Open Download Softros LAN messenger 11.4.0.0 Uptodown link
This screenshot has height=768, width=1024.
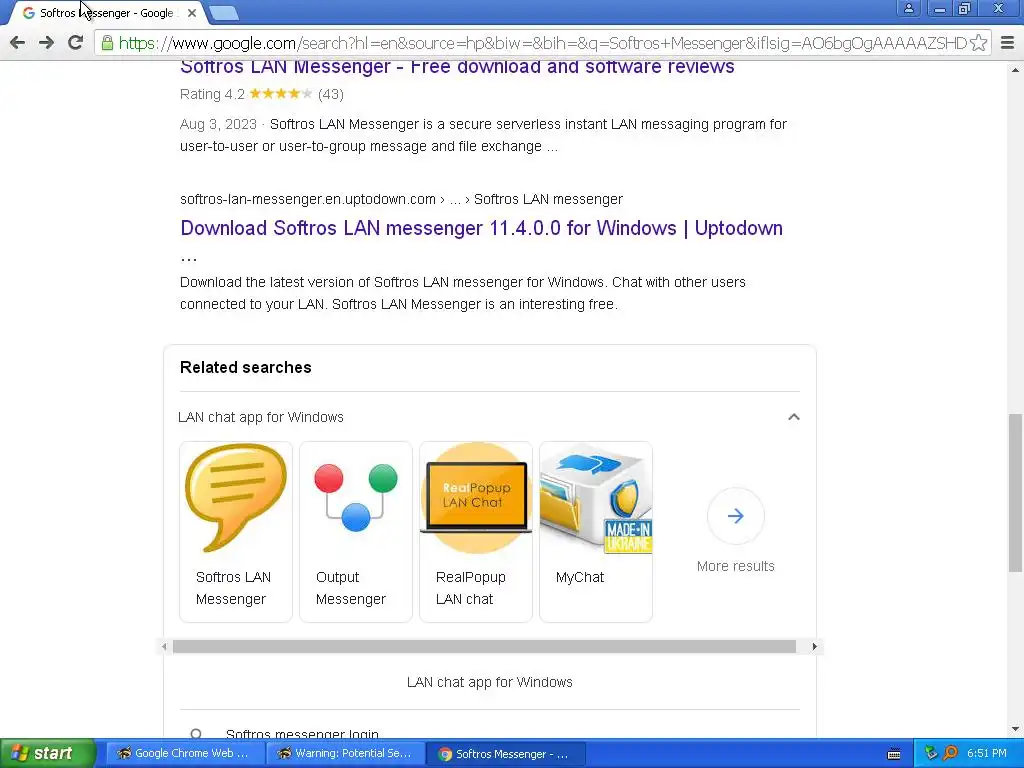tap(481, 228)
